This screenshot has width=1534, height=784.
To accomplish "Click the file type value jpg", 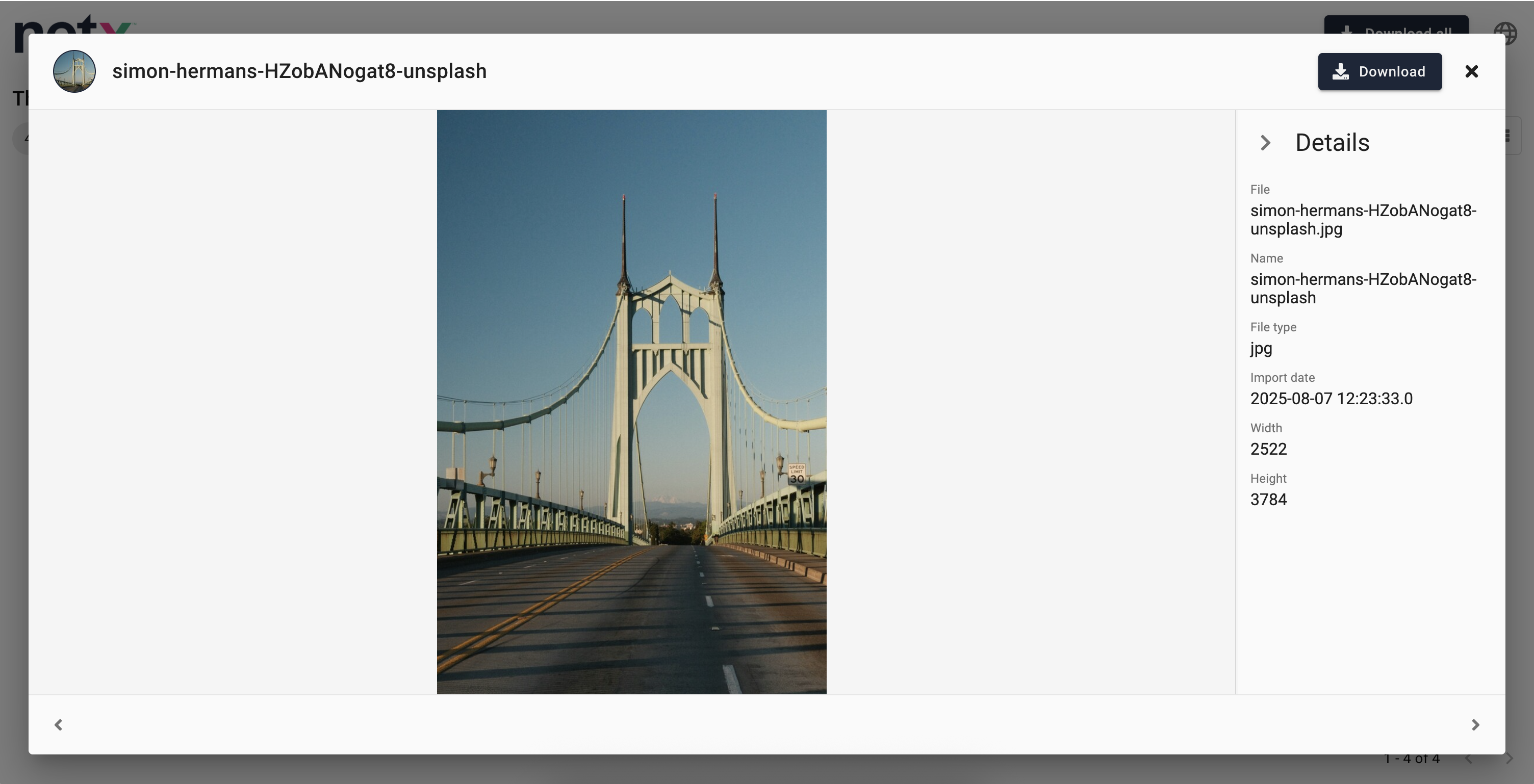I will tap(1261, 348).
